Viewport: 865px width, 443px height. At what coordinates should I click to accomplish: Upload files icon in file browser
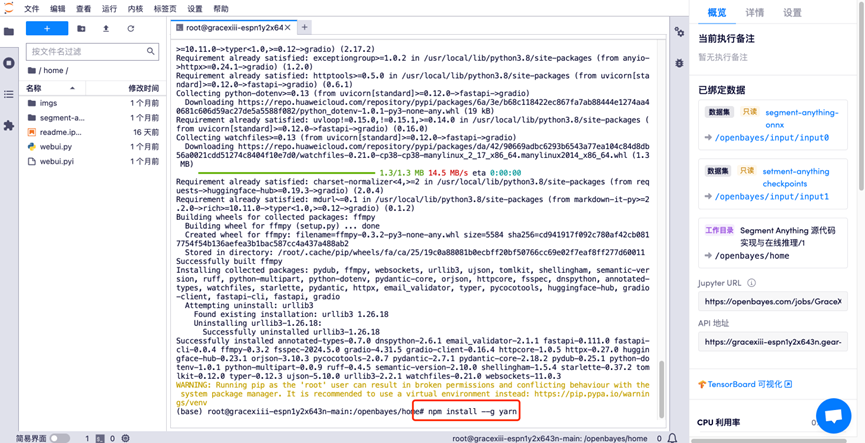(106, 29)
